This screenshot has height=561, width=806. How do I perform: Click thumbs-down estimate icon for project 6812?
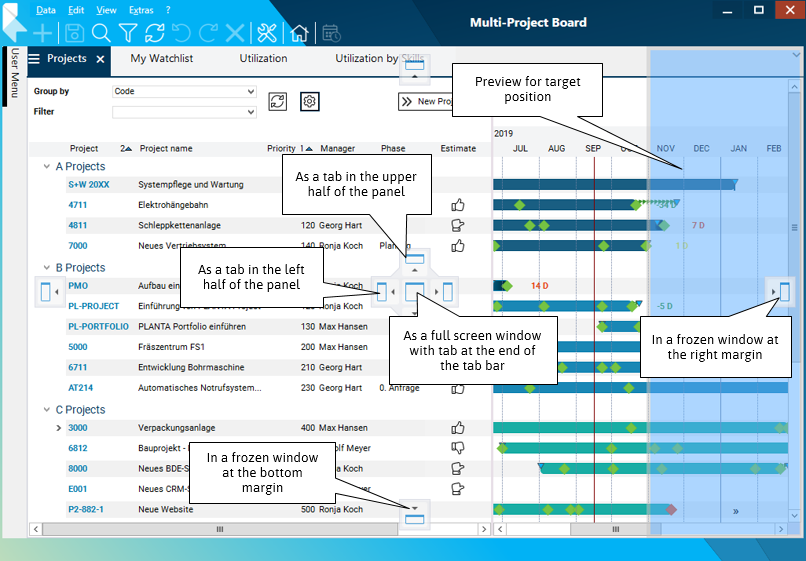(x=458, y=448)
